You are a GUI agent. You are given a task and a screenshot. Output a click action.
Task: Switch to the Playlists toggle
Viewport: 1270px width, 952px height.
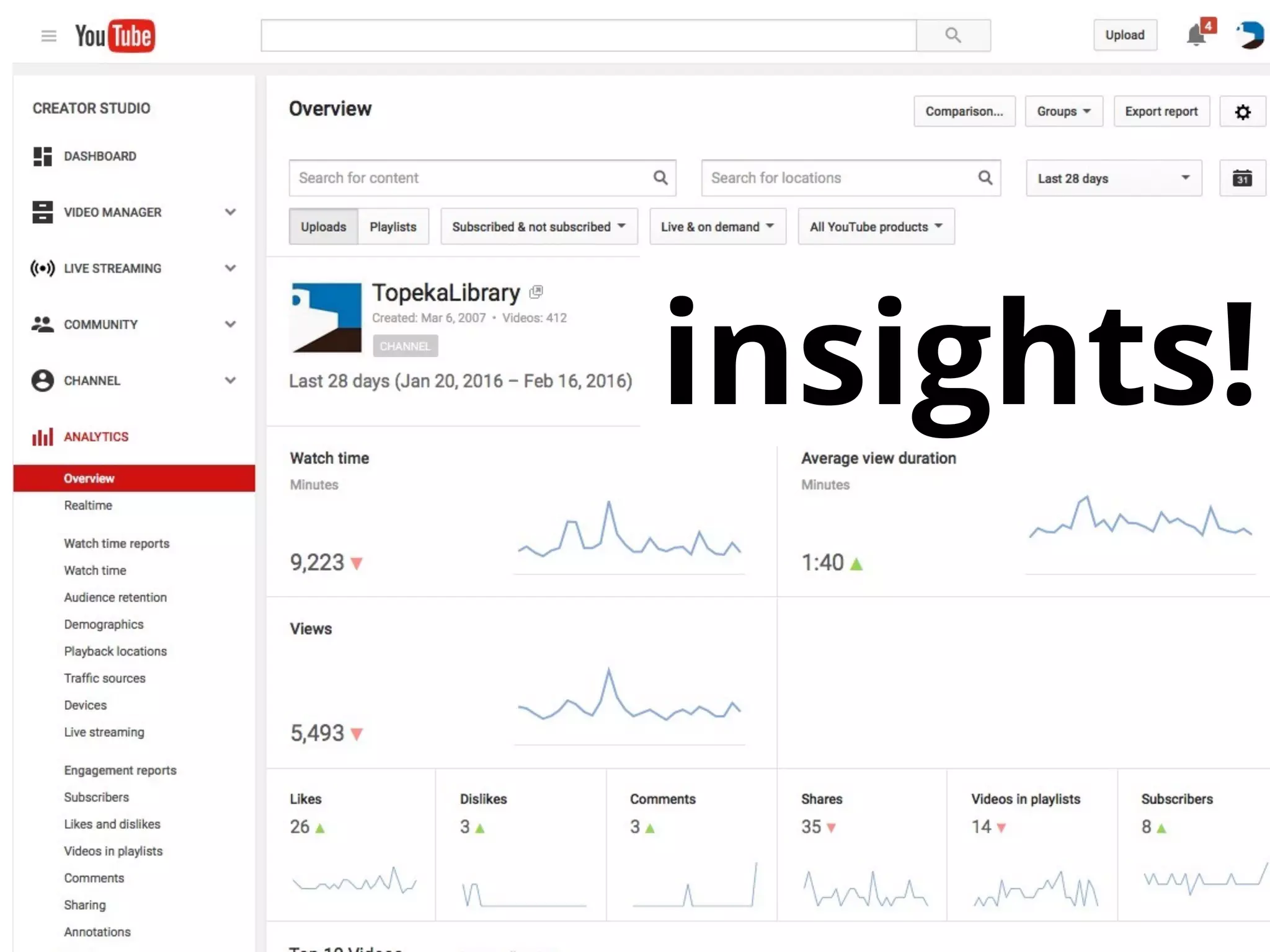393,227
